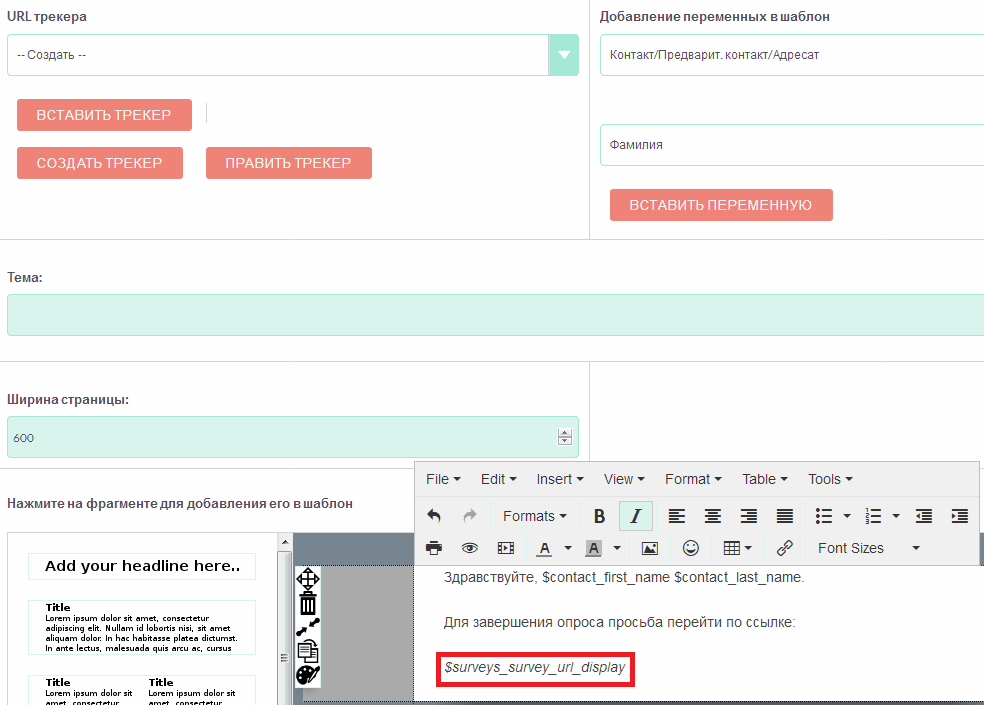Open the Edit menu

pos(498,479)
